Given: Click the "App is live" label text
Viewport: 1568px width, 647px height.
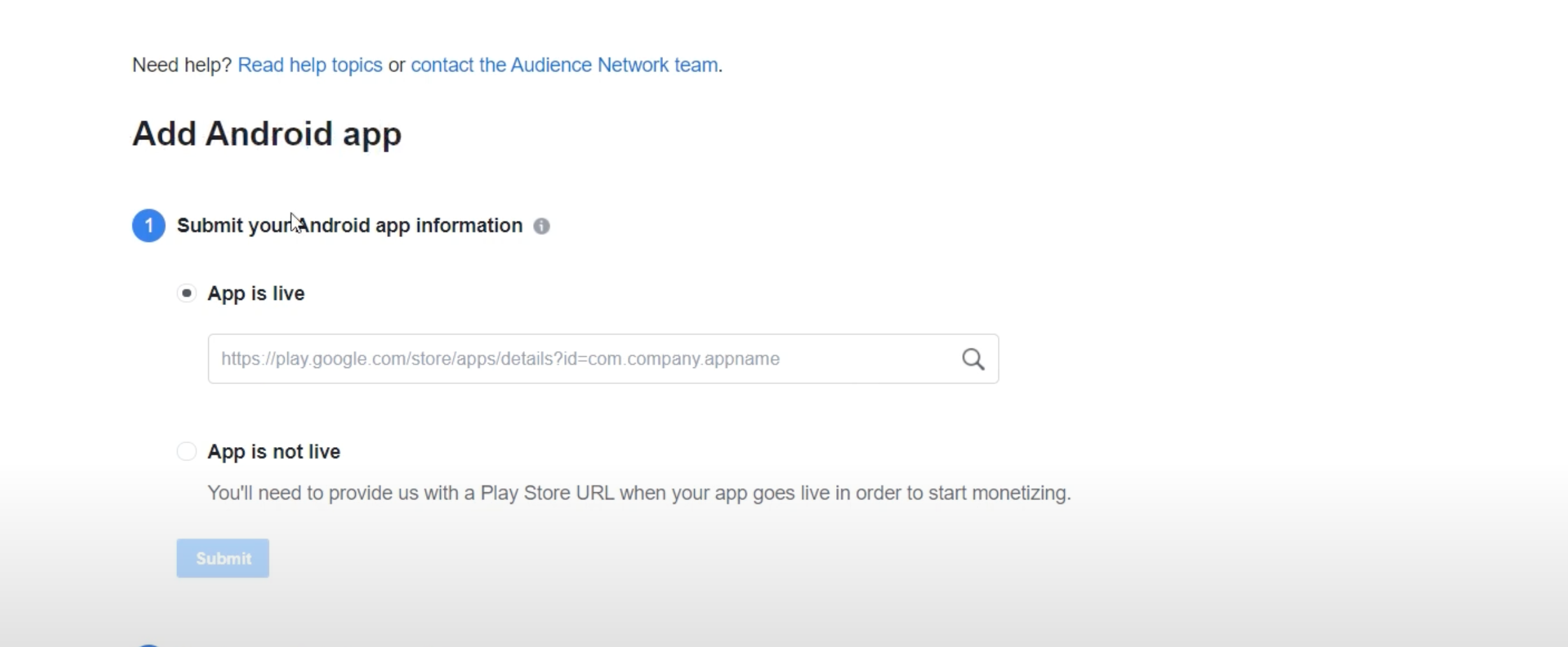Looking at the screenshot, I should tap(256, 294).
